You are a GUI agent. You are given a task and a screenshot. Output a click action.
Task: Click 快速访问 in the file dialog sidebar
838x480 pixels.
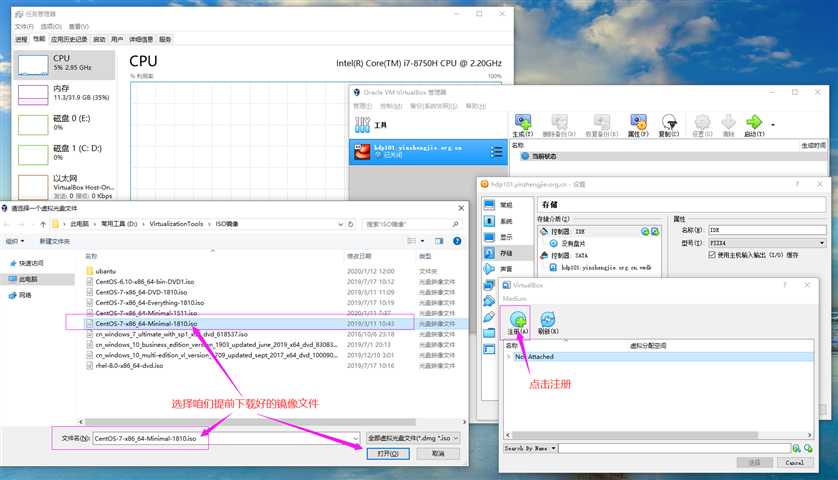tap(31, 263)
